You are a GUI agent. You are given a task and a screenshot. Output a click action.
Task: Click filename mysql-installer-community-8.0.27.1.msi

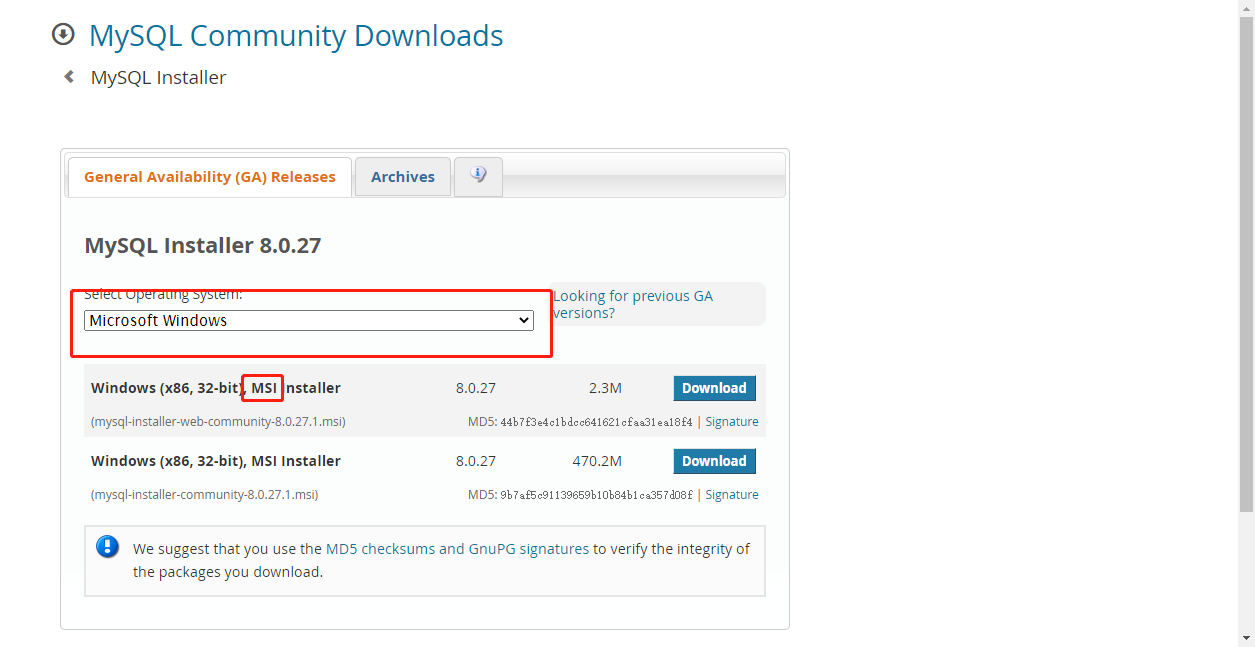[205, 495]
